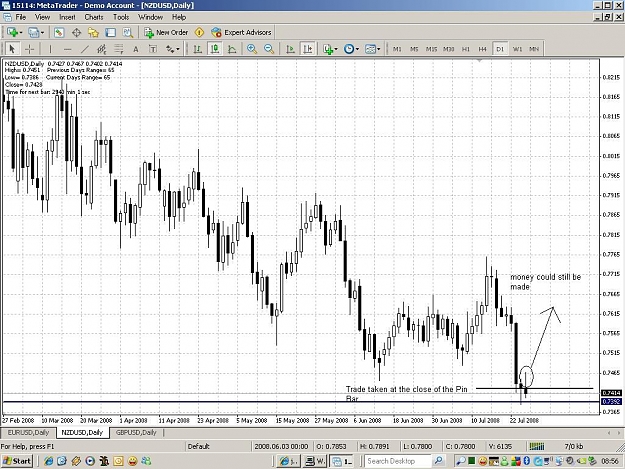625x469 pixels.
Task: Select the MN timeframe
Action: click(534, 49)
